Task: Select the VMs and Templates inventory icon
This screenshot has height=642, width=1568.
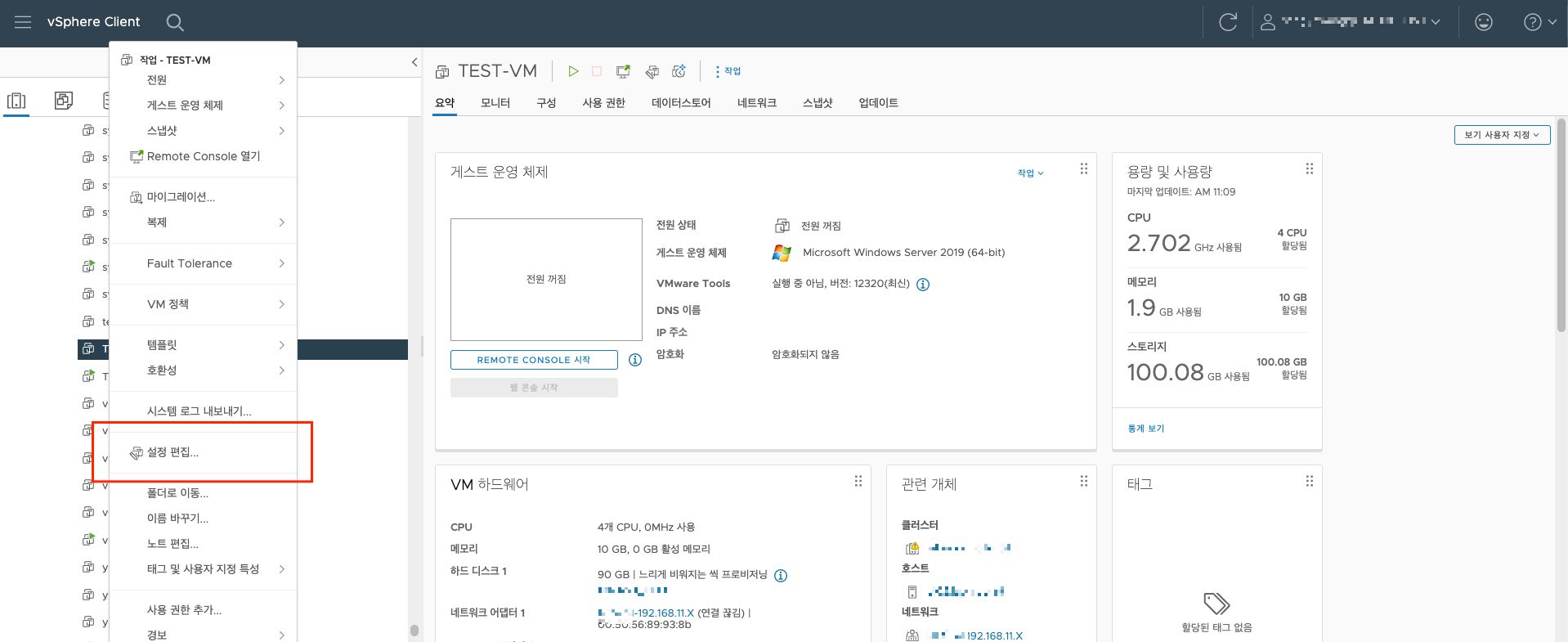Action: coord(64,101)
